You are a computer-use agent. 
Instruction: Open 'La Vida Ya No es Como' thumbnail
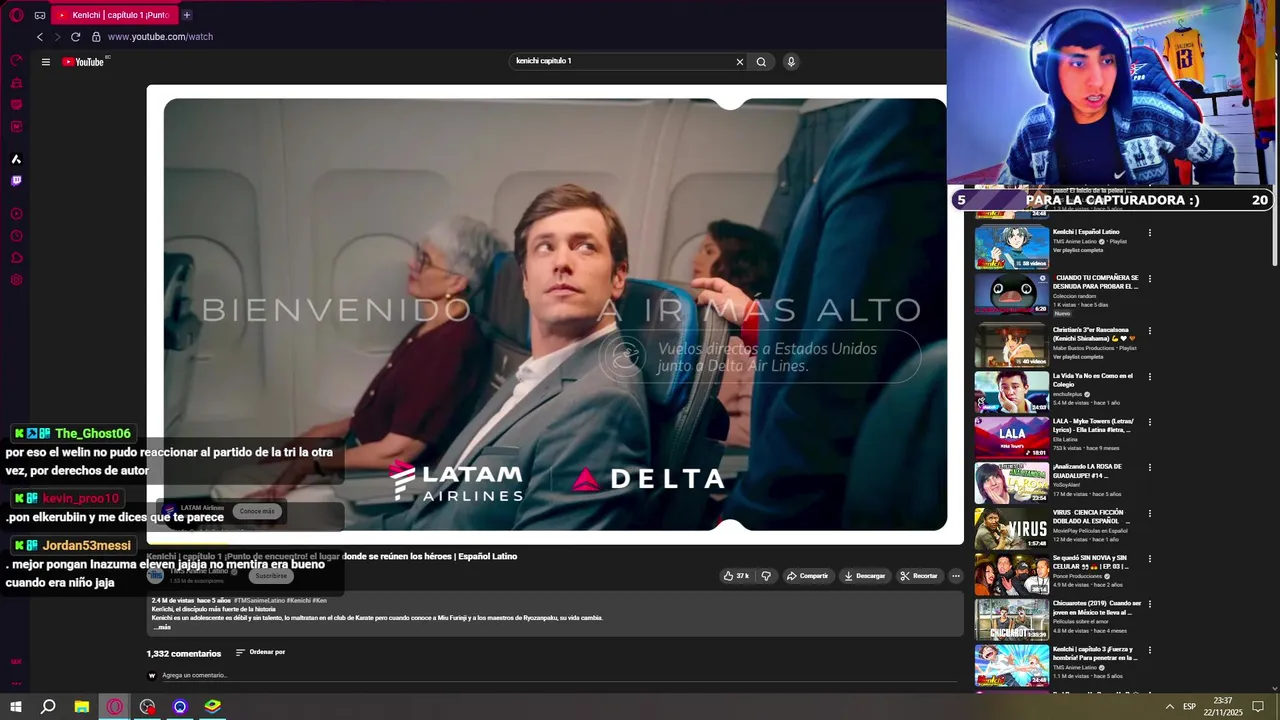(1012, 391)
